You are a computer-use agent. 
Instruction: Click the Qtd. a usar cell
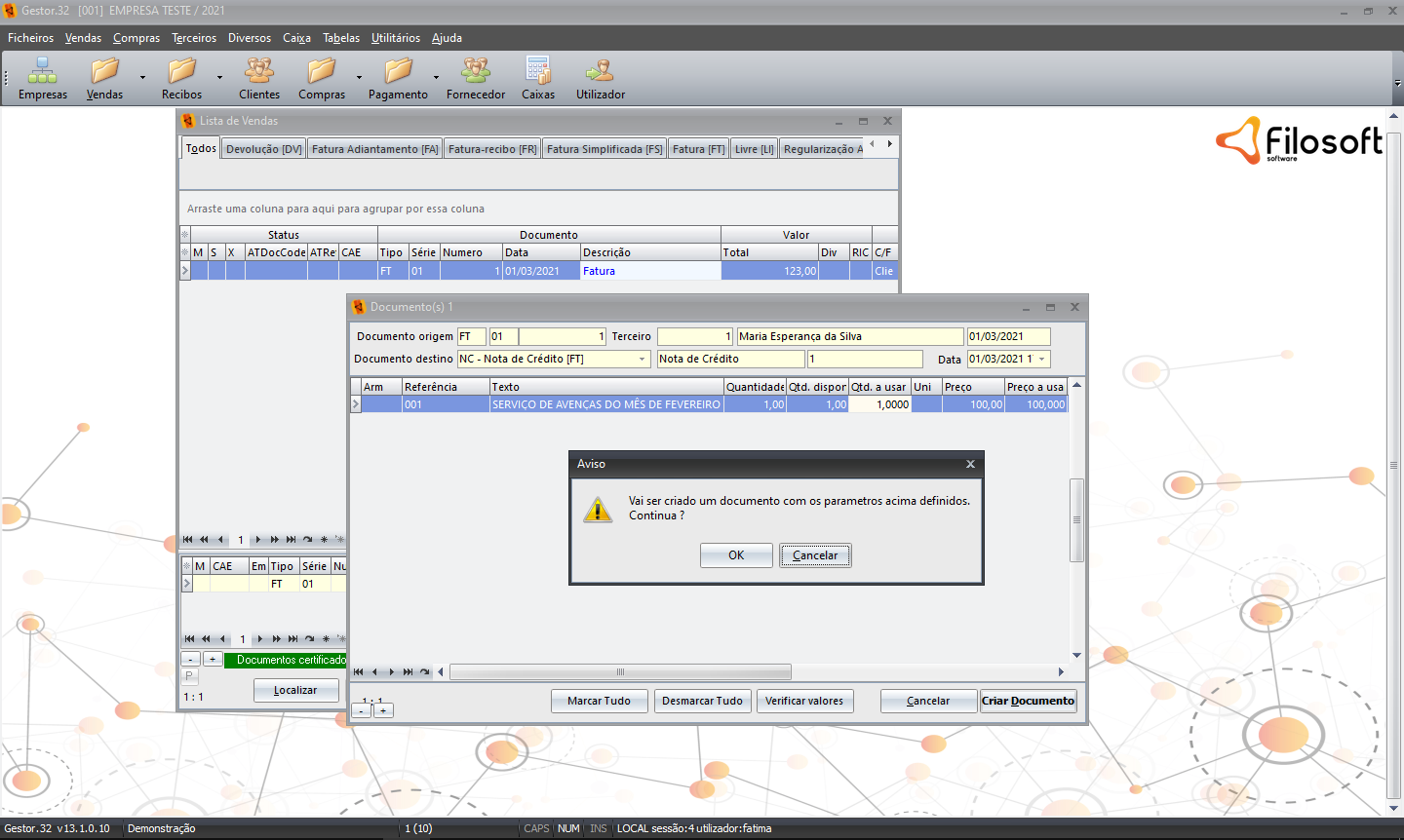coord(879,404)
